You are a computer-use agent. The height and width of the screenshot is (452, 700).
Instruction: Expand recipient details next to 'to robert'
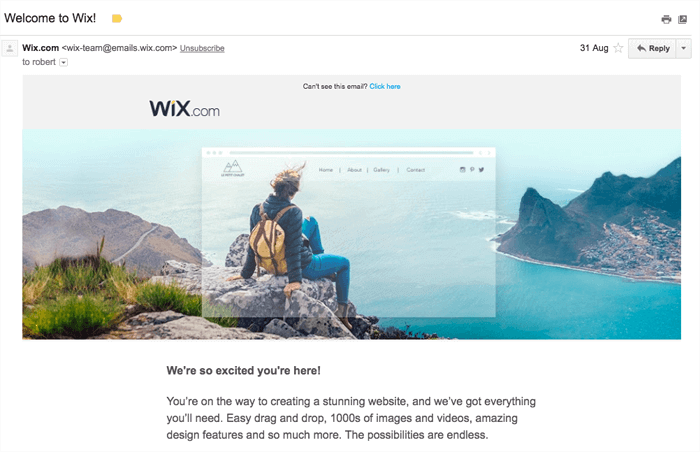coord(63,62)
